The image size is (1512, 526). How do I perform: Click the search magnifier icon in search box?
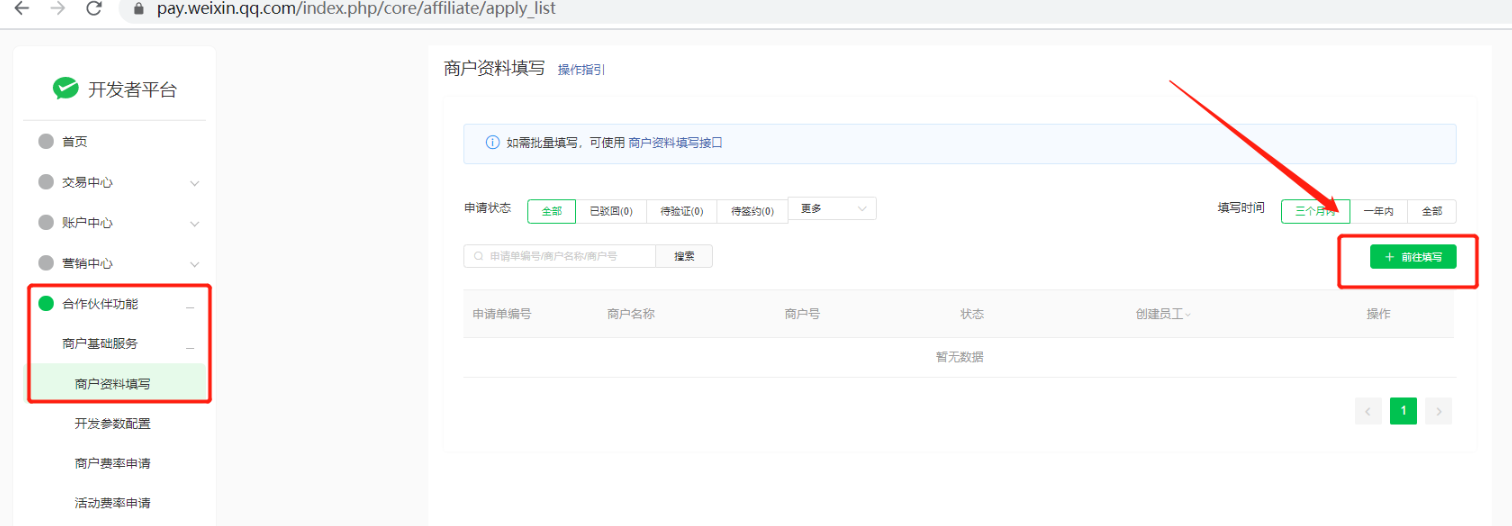479,257
